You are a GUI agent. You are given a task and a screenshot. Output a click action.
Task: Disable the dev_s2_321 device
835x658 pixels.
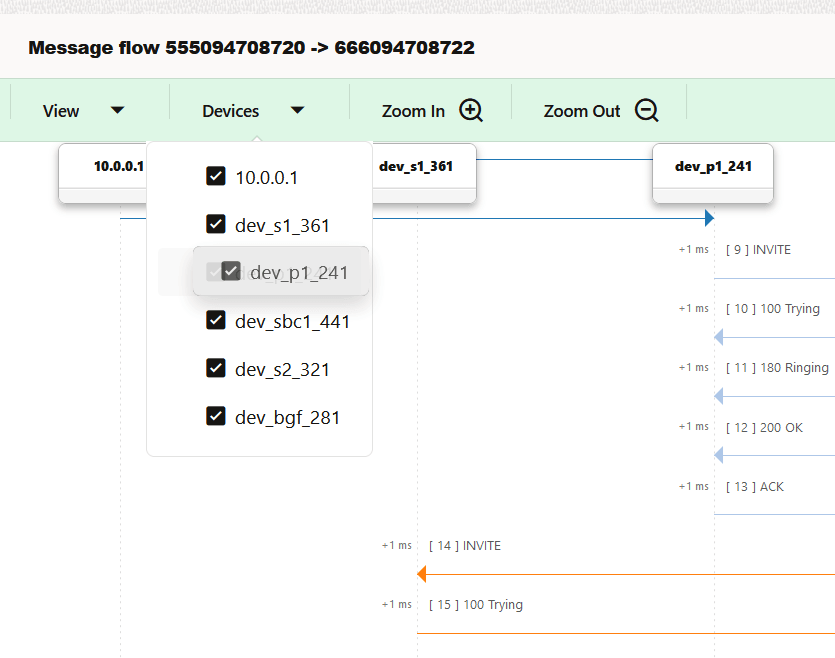[216, 368]
